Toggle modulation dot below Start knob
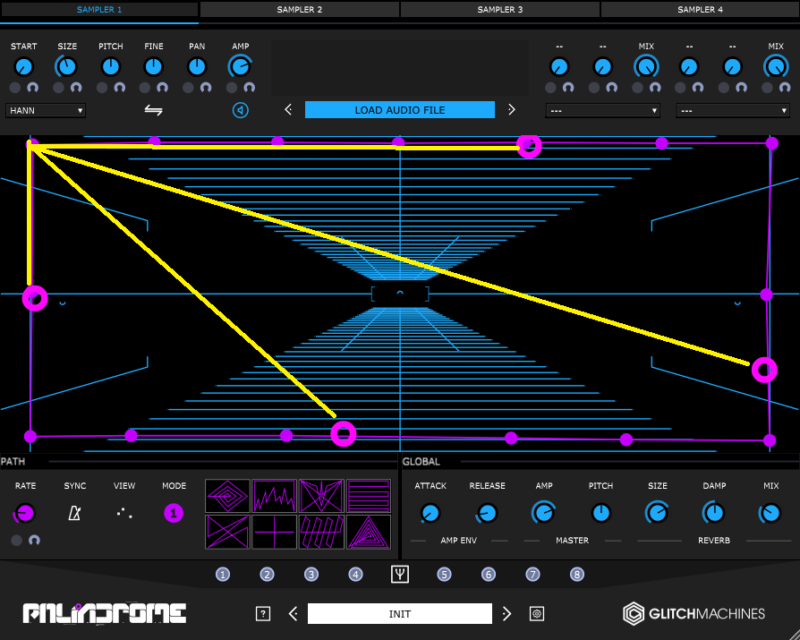The width and height of the screenshot is (800, 640). point(17,88)
